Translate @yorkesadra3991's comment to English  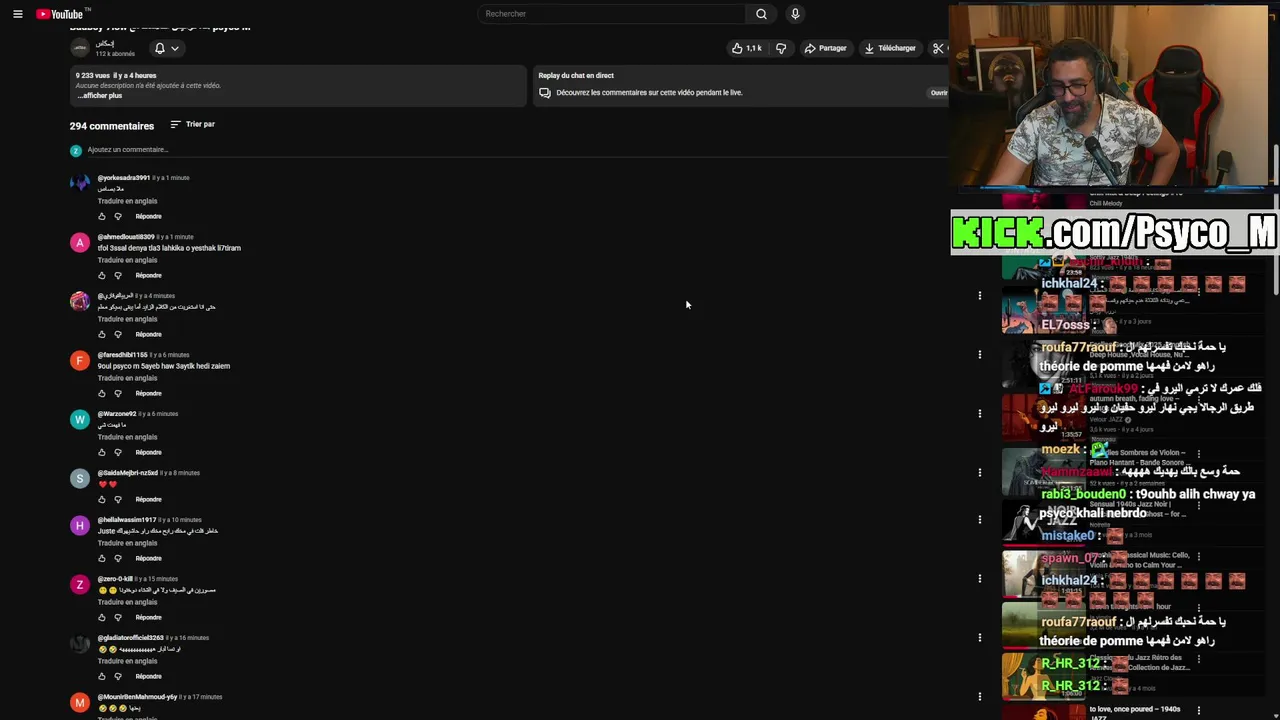[x=127, y=201]
